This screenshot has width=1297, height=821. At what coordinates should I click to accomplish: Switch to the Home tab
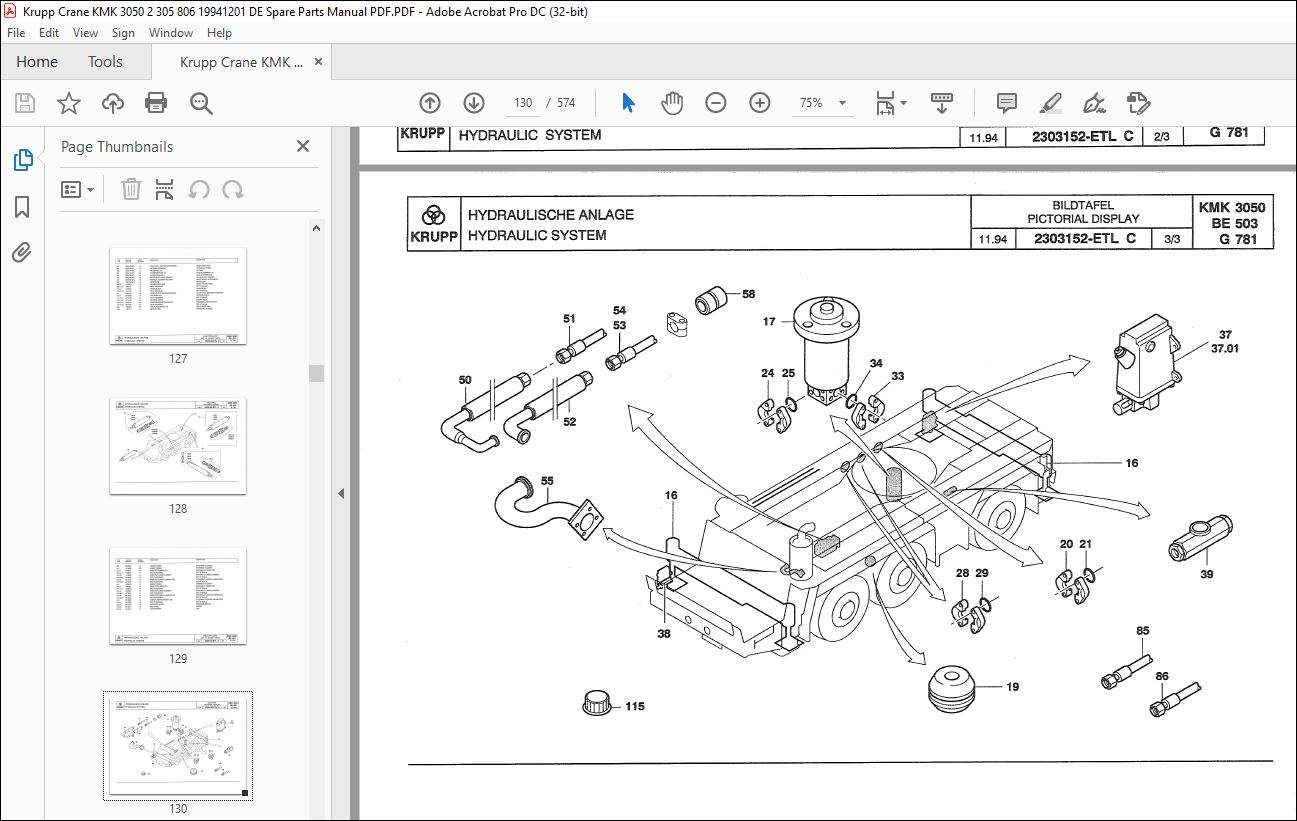pos(37,62)
